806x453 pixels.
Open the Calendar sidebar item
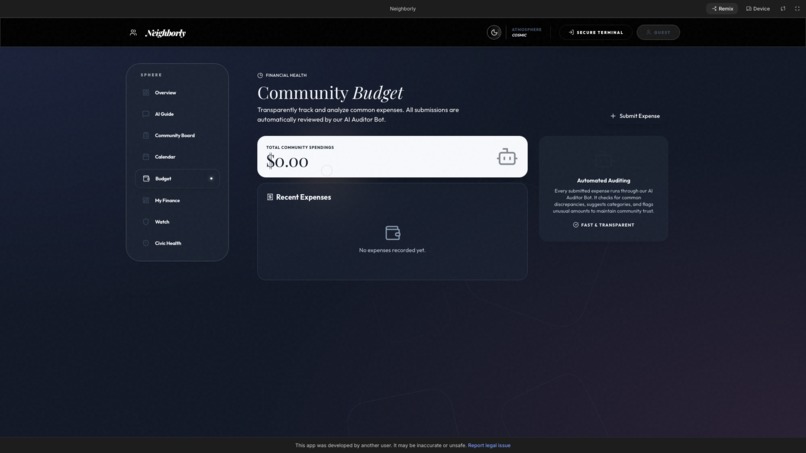pyautogui.click(x=177, y=157)
